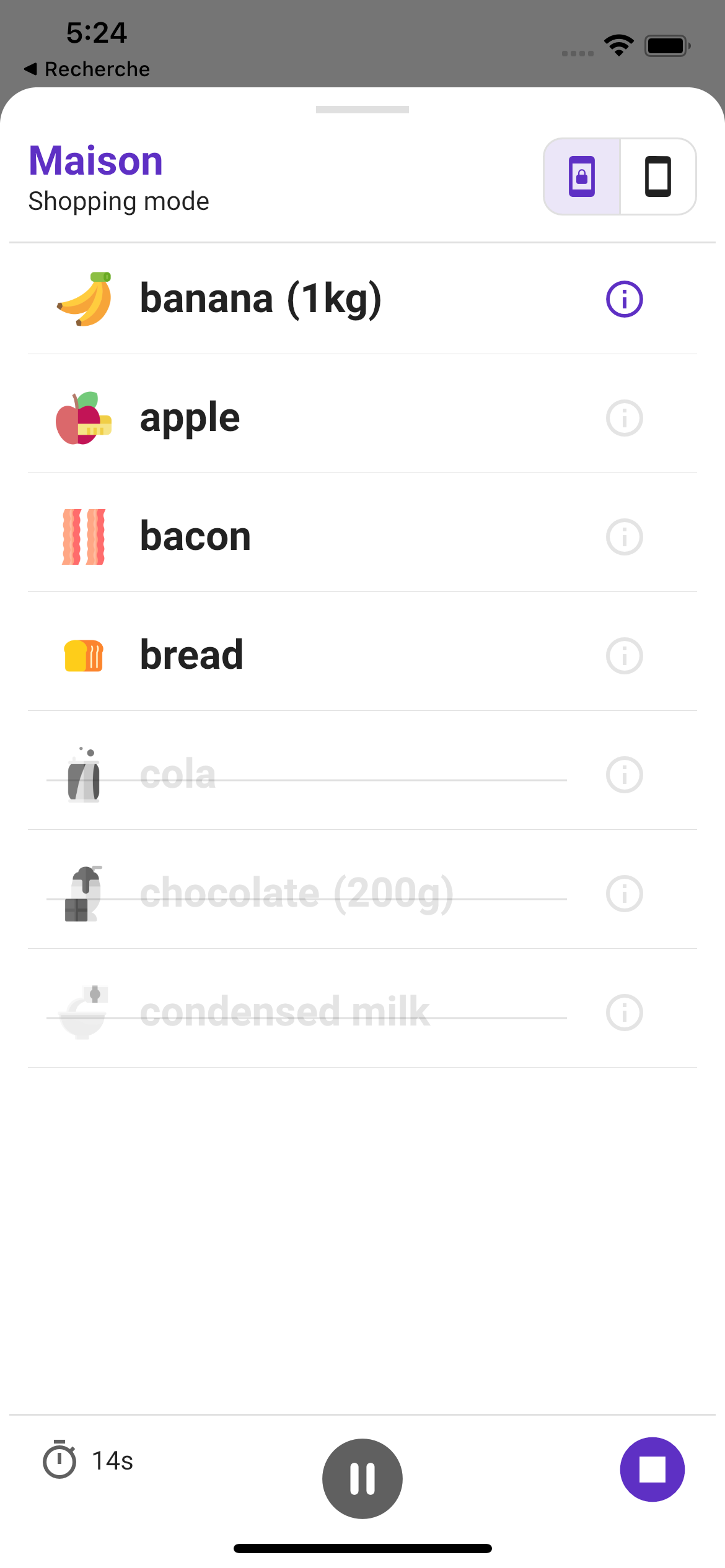Tap info icon for condensed milk

pos(624,1013)
